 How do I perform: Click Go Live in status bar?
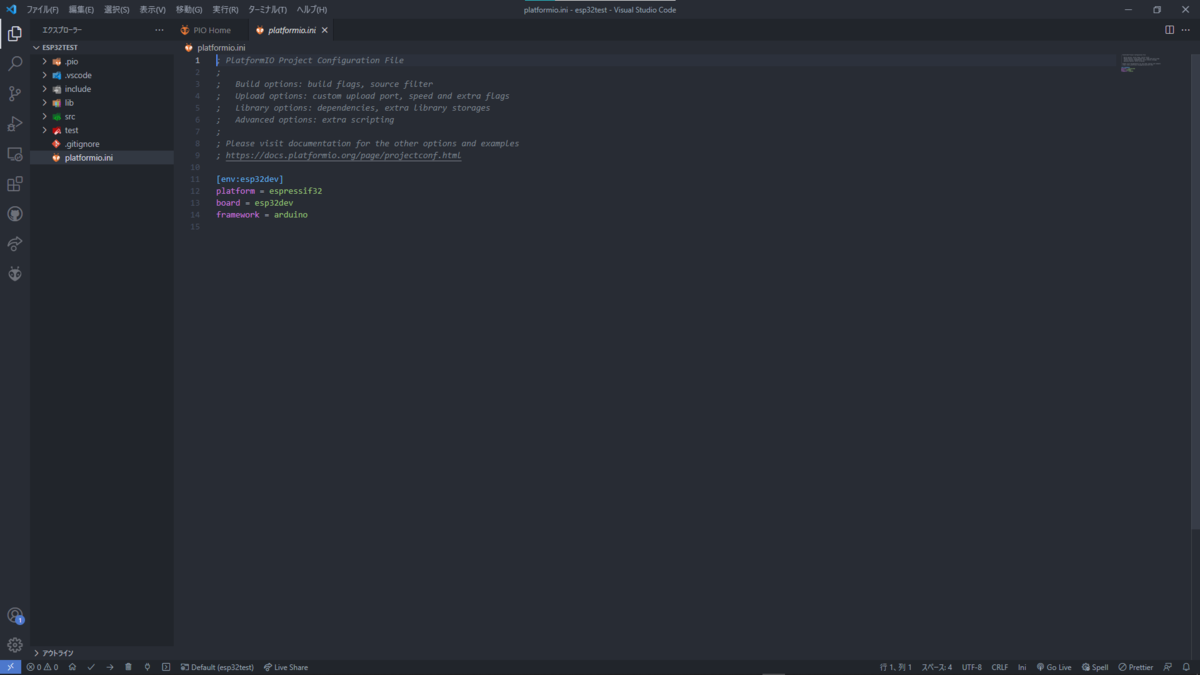pos(1054,667)
